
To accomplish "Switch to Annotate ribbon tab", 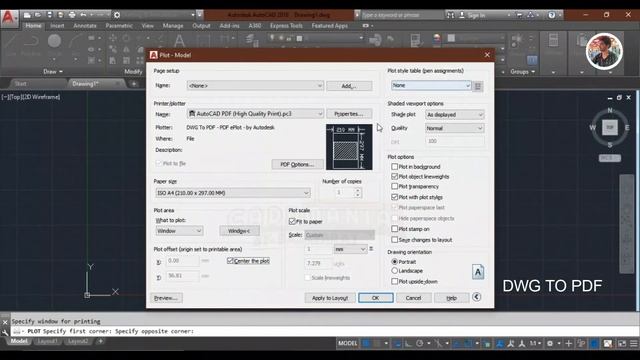I will pyautogui.click(x=85, y=26).
